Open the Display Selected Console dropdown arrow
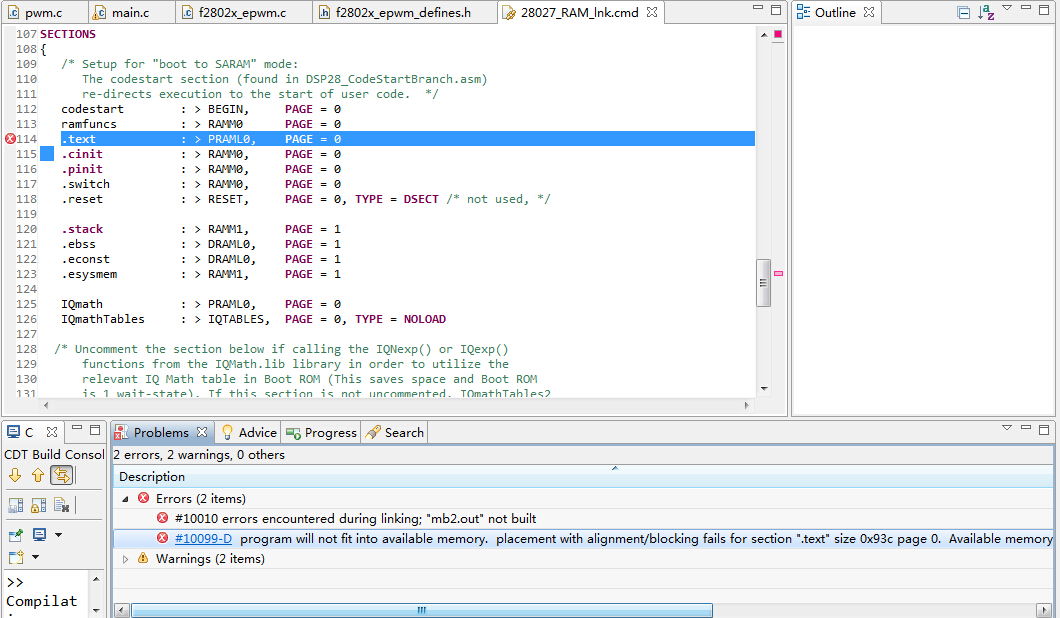1060x618 pixels. tap(58, 535)
